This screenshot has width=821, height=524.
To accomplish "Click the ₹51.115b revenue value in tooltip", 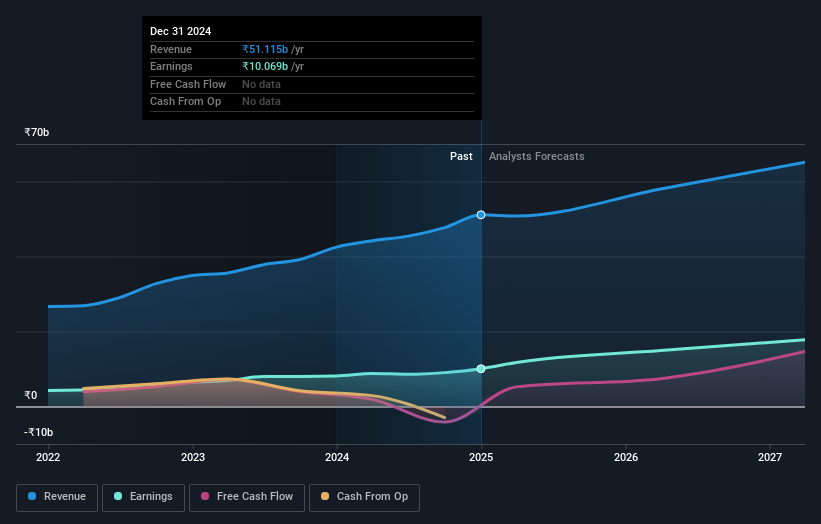I will click(265, 49).
